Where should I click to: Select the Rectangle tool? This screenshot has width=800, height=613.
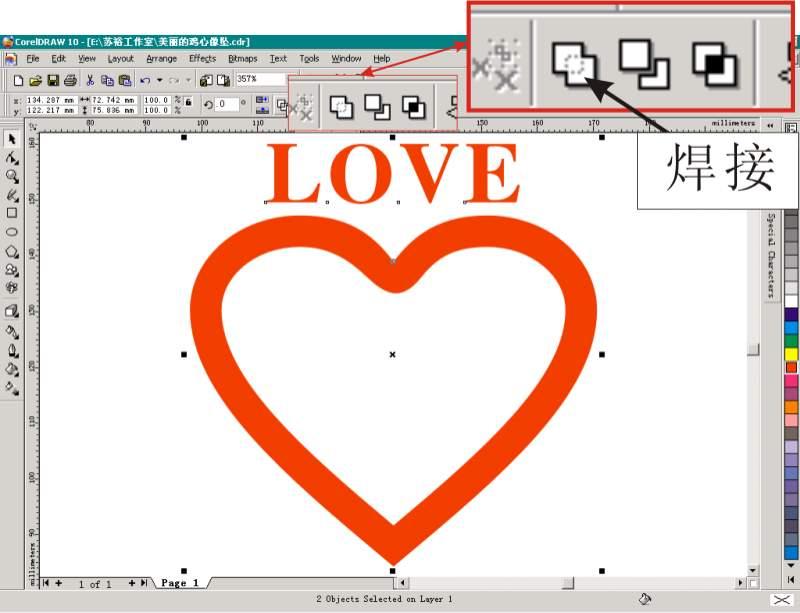12,213
